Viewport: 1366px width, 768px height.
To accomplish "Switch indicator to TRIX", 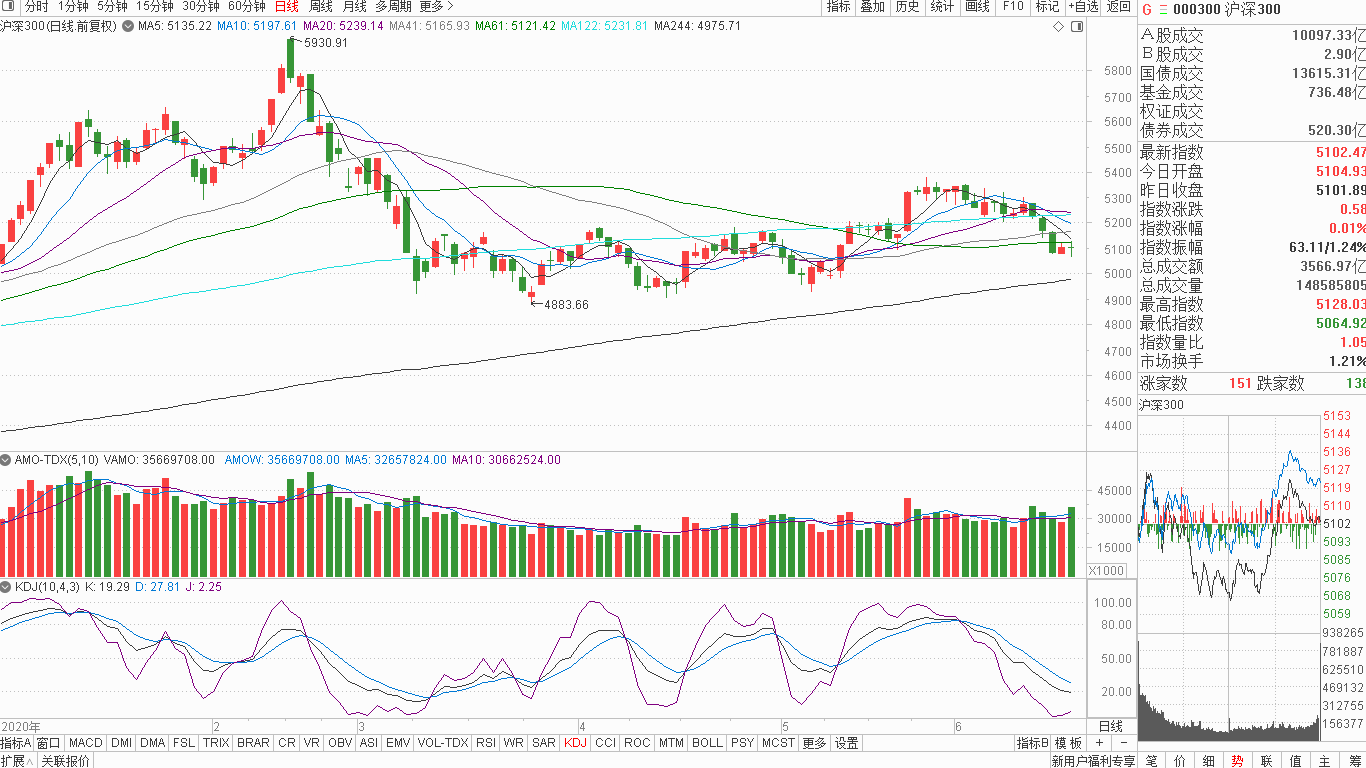I will pos(216,743).
